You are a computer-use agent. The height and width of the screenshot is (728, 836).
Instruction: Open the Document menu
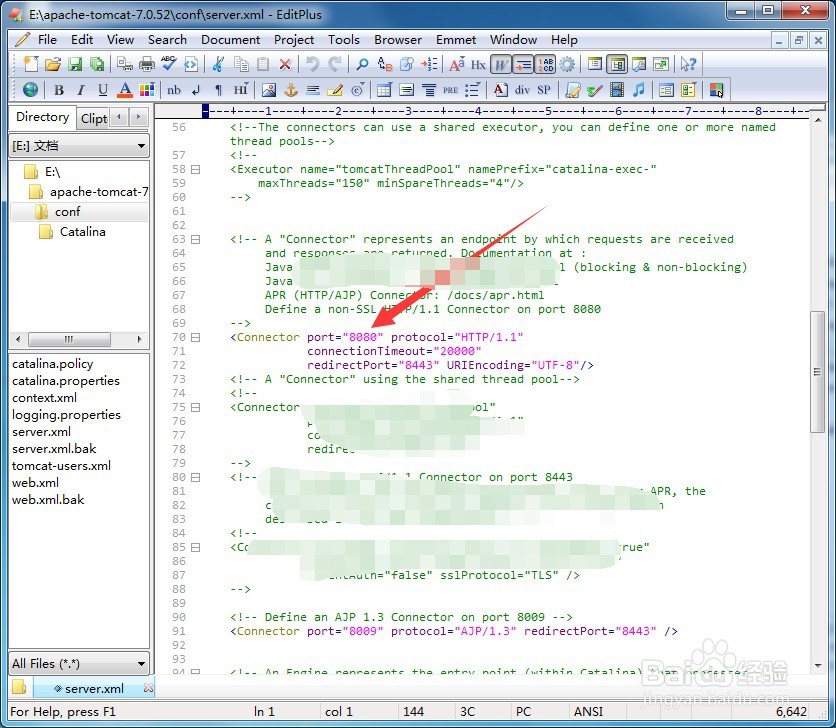(230, 40)
